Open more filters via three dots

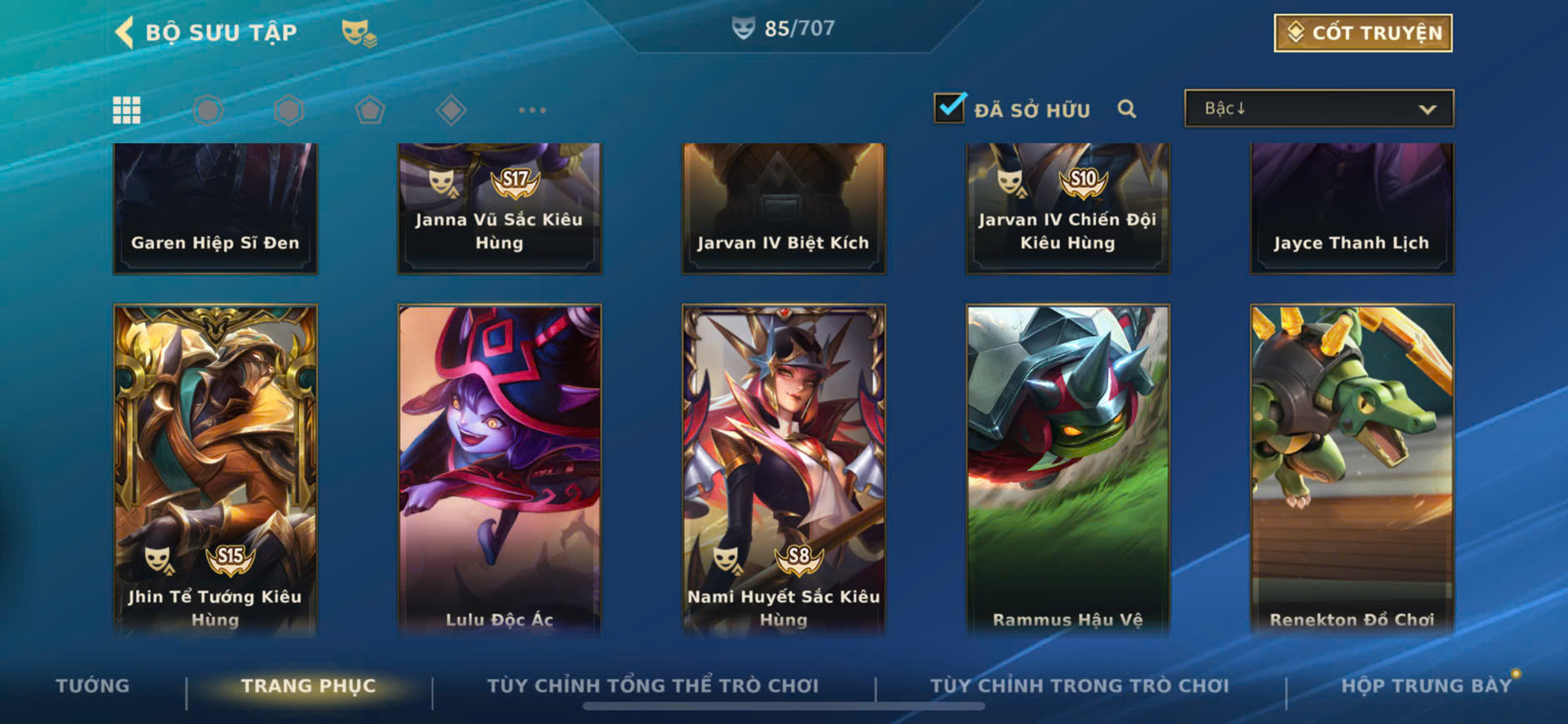coord(532,110)
